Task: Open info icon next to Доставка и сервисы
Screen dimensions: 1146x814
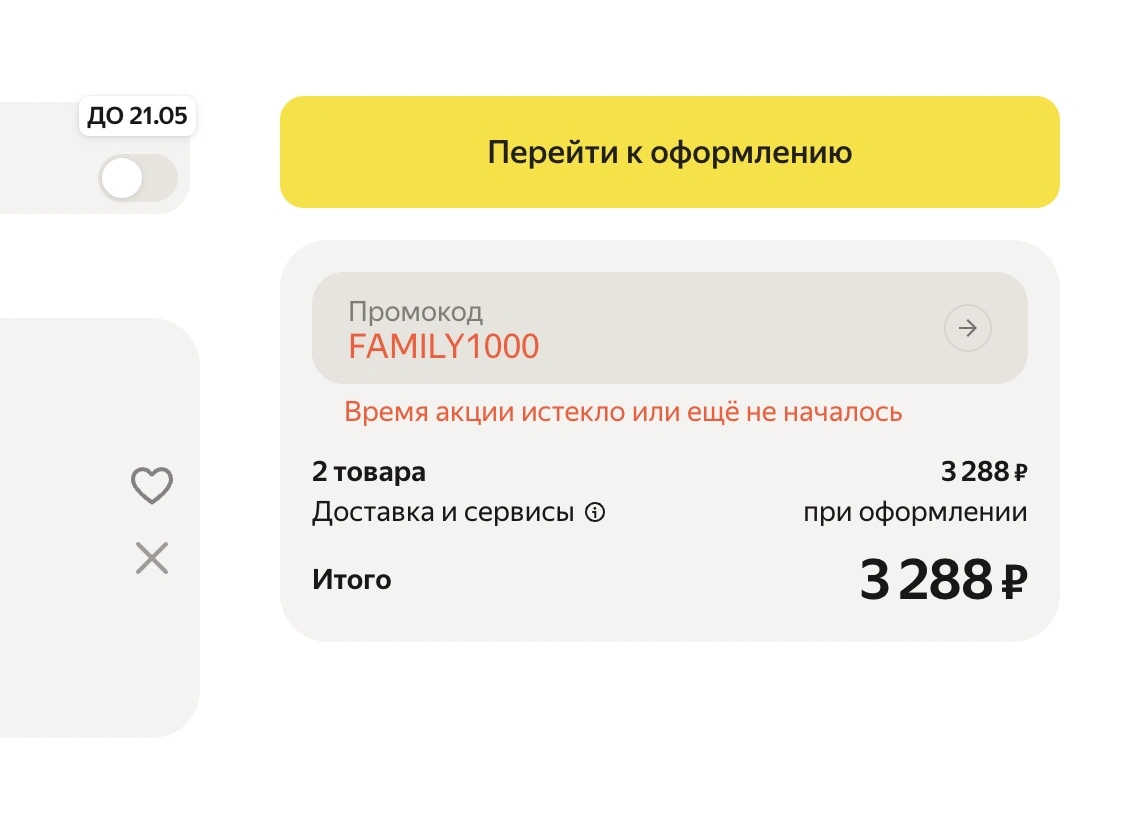Action: pyautogui.click(x=595, y=512)
